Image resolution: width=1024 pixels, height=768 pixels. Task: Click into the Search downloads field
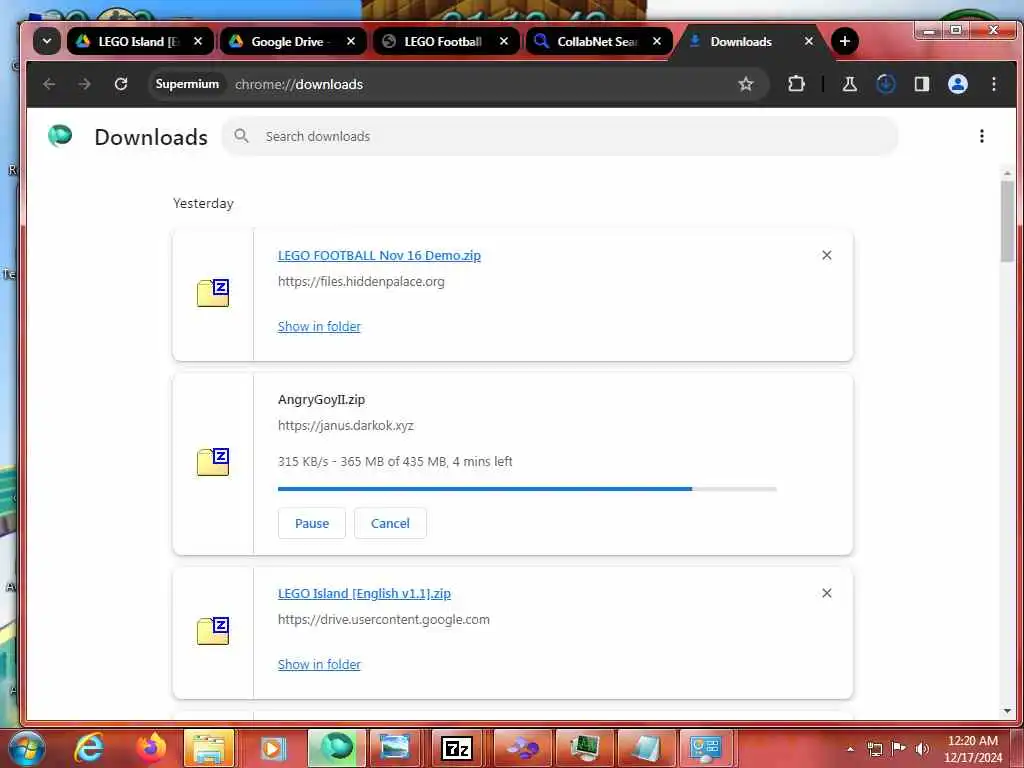560,136
